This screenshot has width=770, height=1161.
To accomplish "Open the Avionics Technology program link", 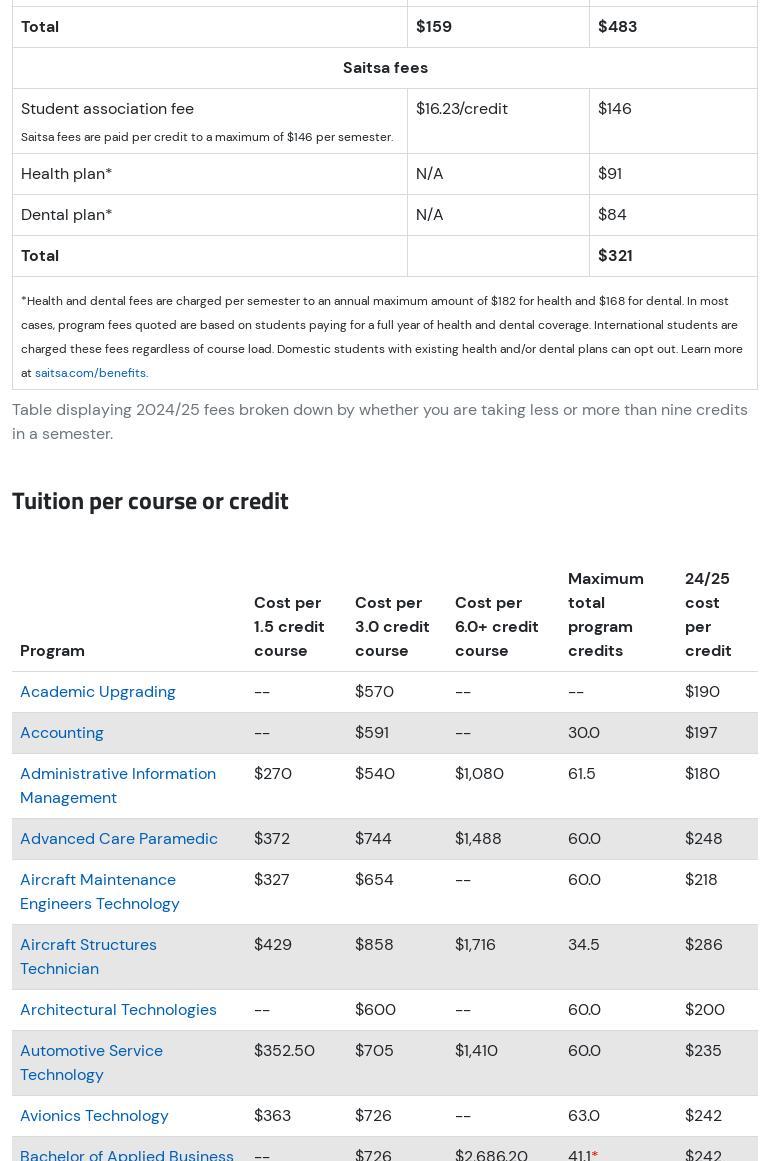I will point(94,1116).
